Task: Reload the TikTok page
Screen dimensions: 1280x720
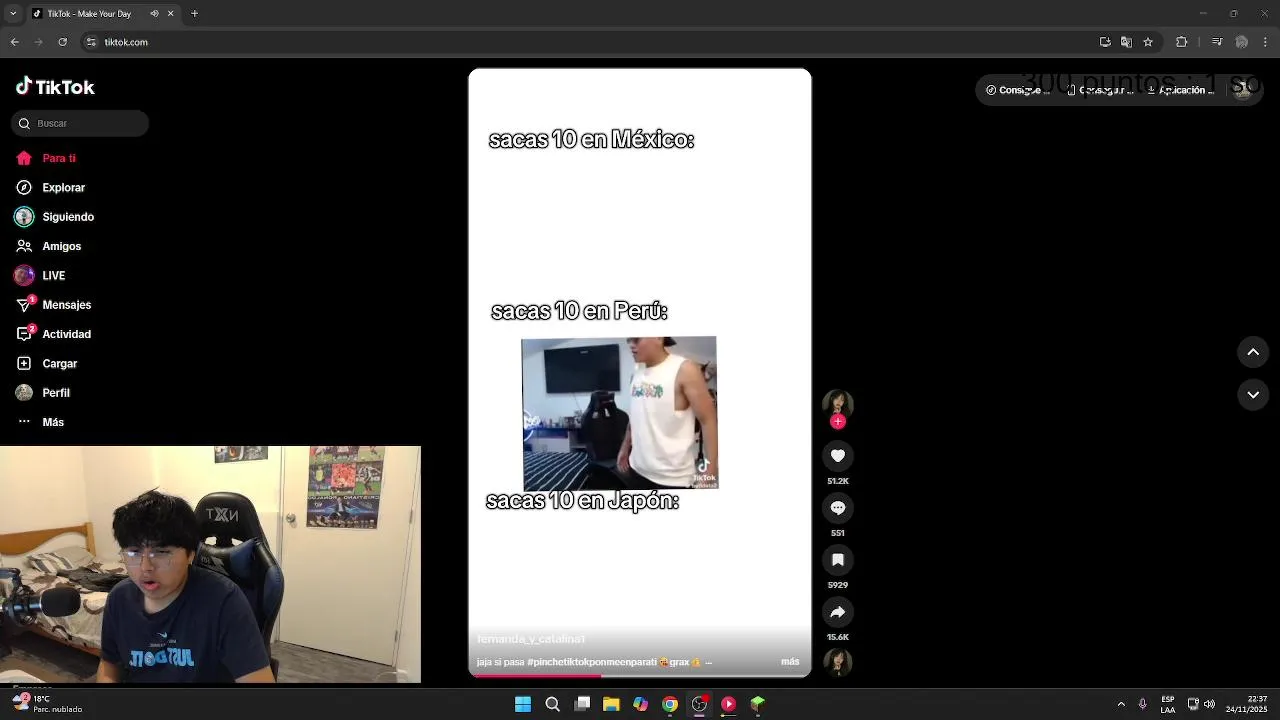Action: [x=62, y=42]
